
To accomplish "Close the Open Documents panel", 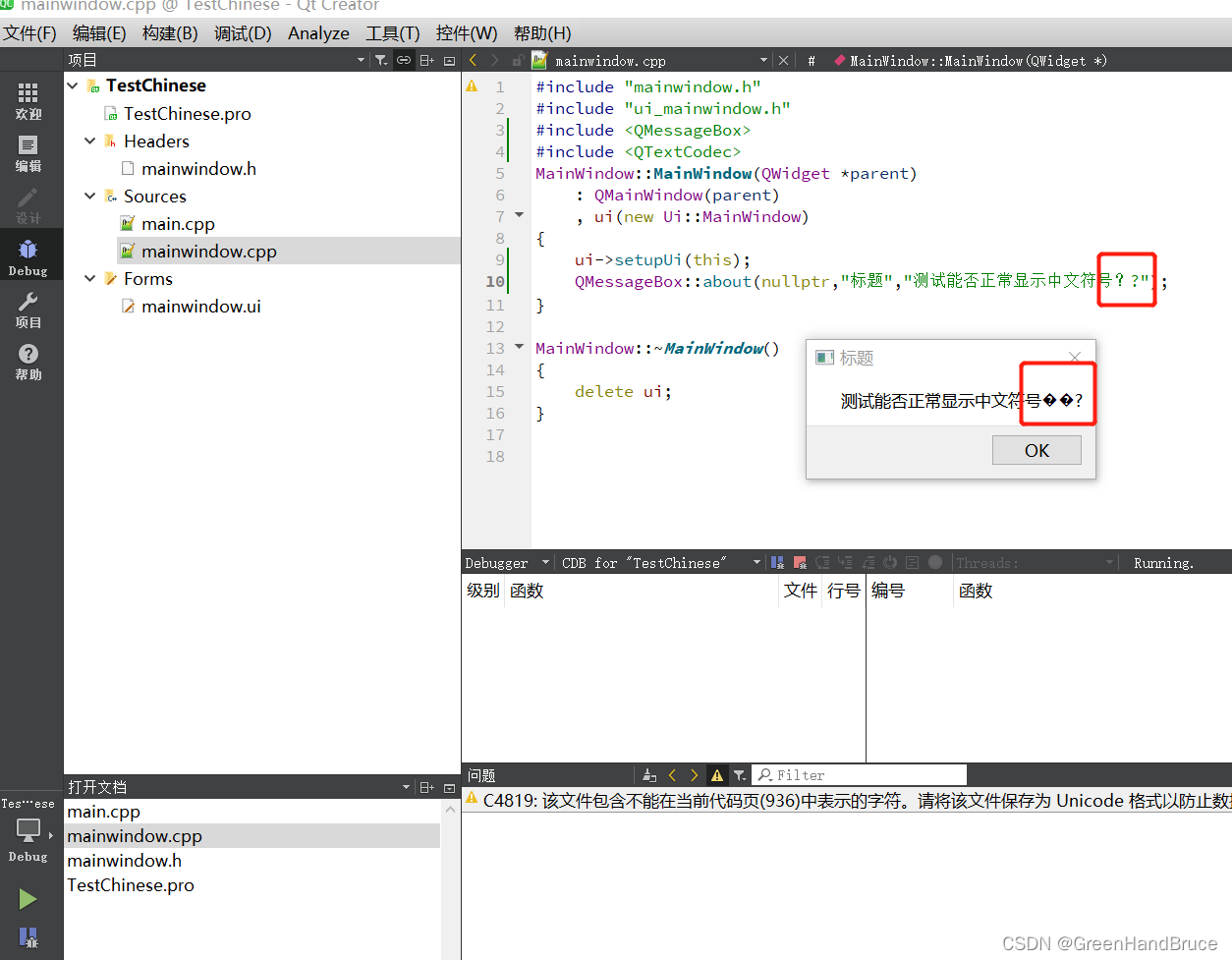I will (450, 787).
